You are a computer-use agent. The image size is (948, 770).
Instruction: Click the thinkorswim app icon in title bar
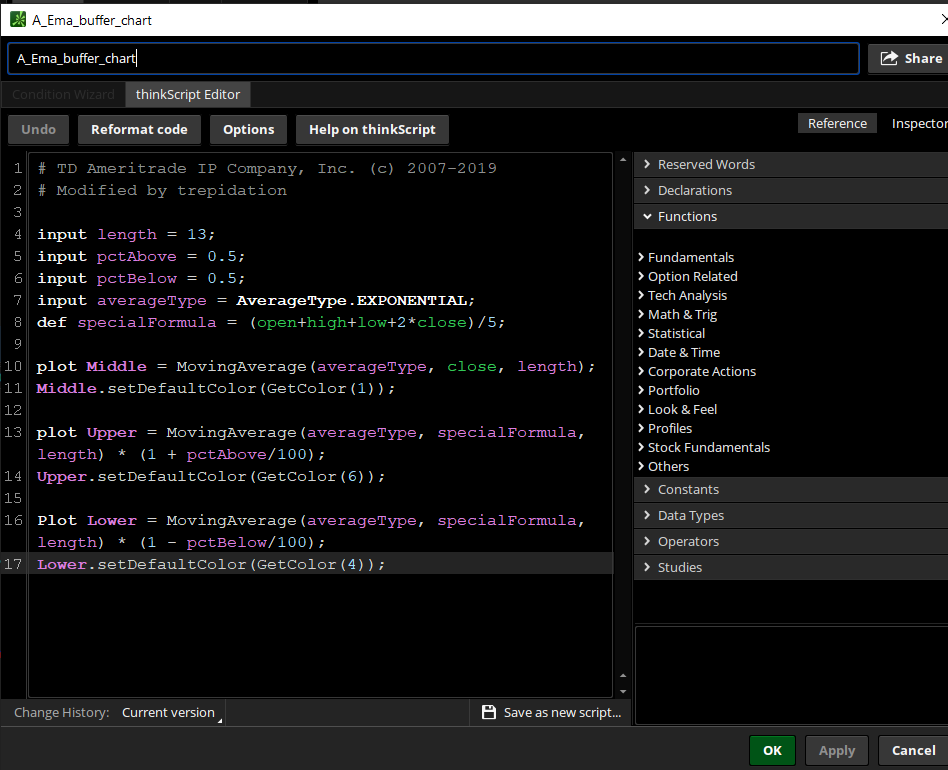pos(18,19)
